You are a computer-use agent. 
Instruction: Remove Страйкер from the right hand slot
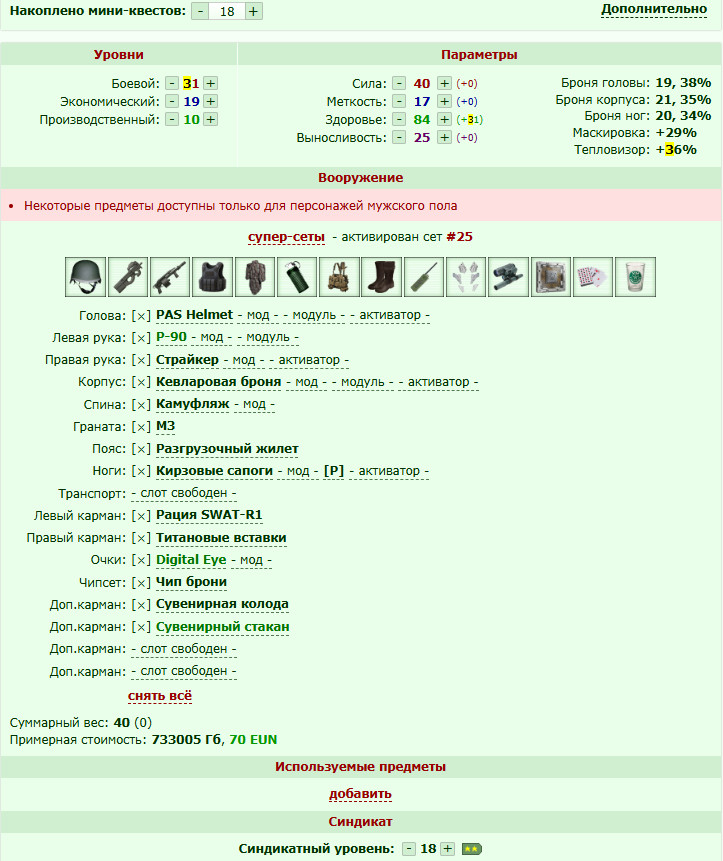click(x=141, y=360)
